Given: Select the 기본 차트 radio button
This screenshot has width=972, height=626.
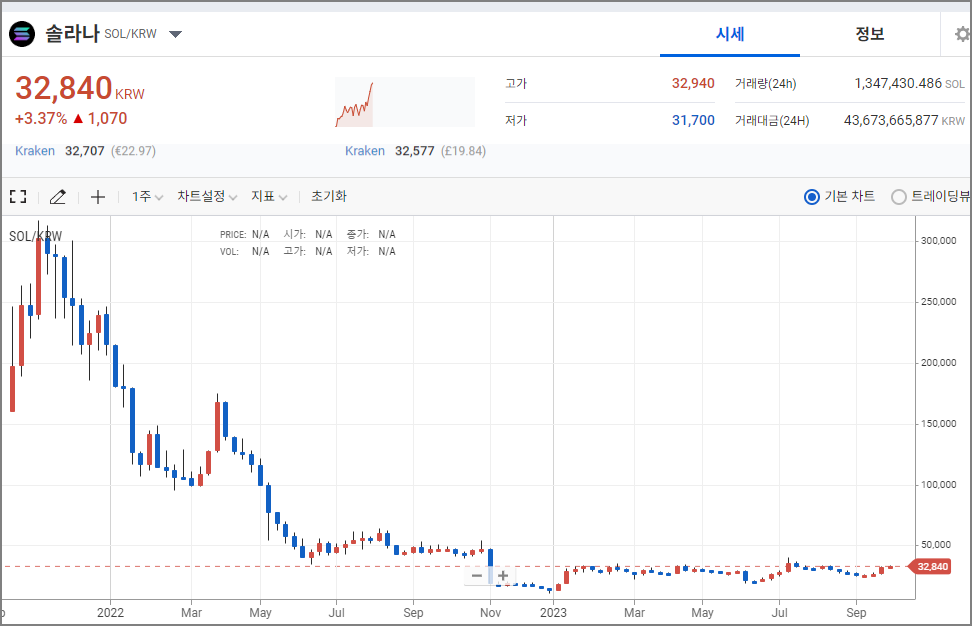Looking at the screenshot, I should [x=811, y=197].
